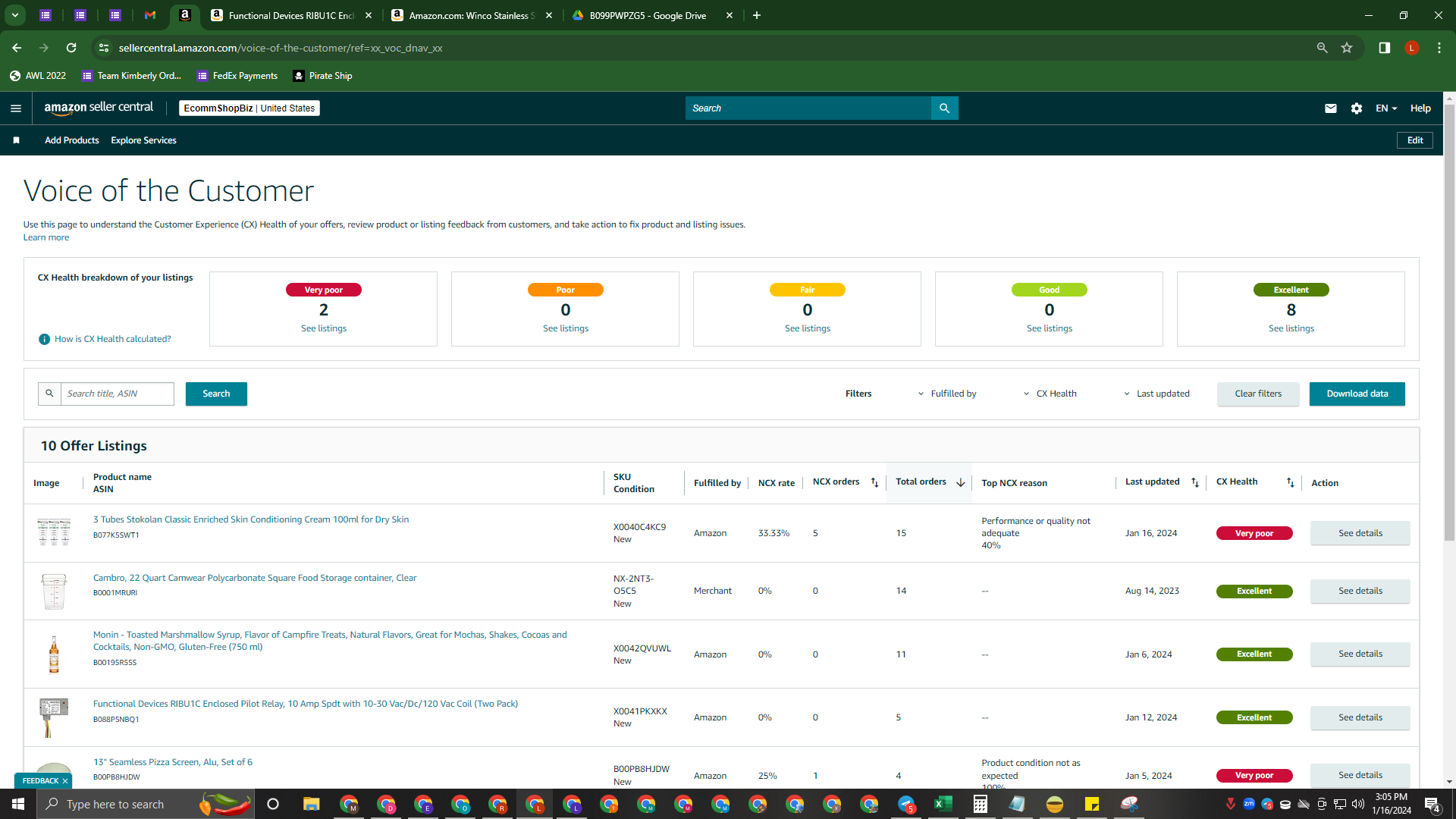
Task: Sort by Total orders down arrow
Action: [961, 483]
